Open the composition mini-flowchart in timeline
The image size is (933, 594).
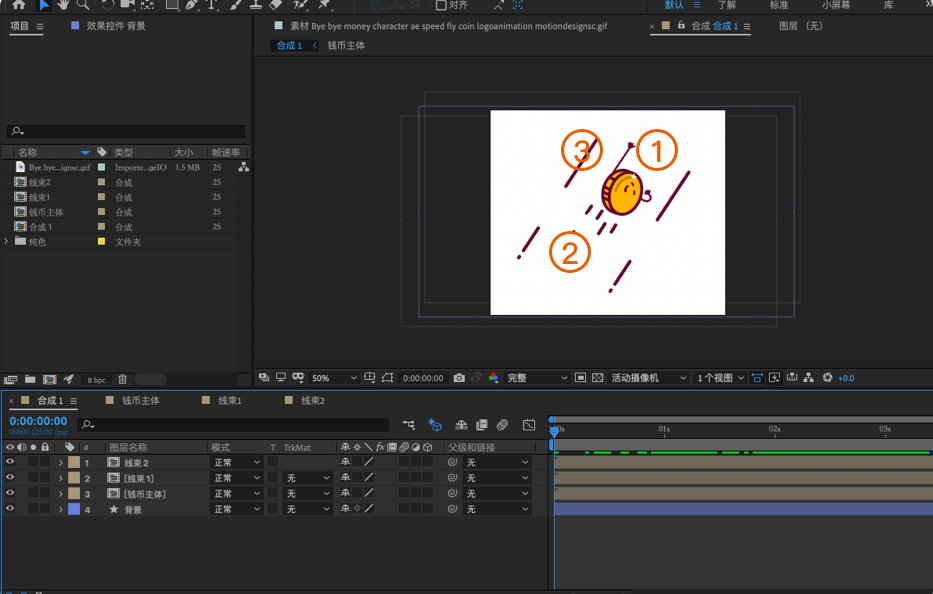[408, 425]
